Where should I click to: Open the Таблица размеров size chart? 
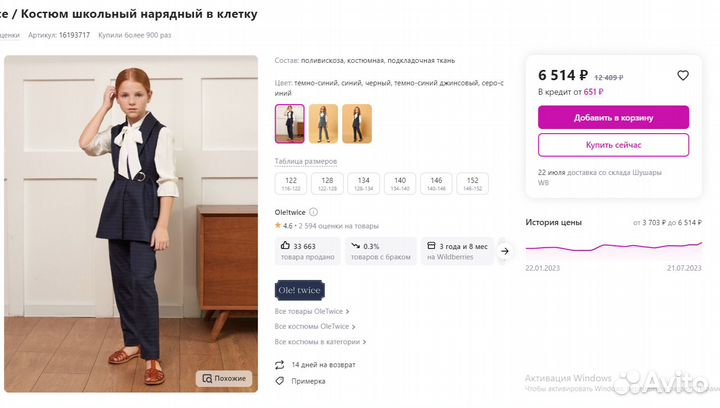pyautogui.click(x=305, y=161)
